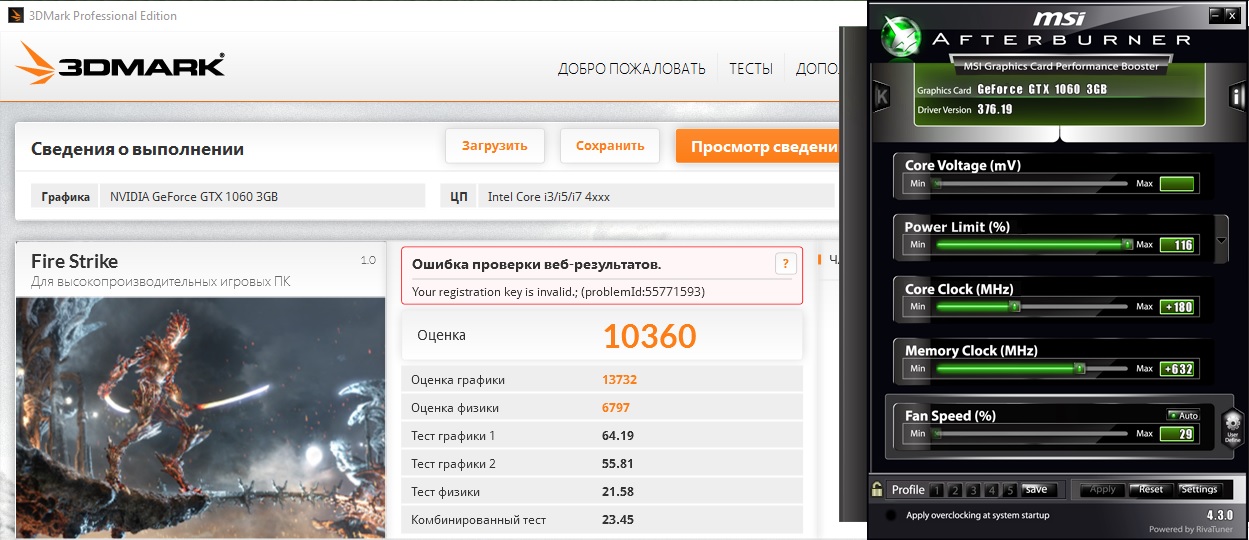Open the Afterburner information i icon

tap(1238, 96)
